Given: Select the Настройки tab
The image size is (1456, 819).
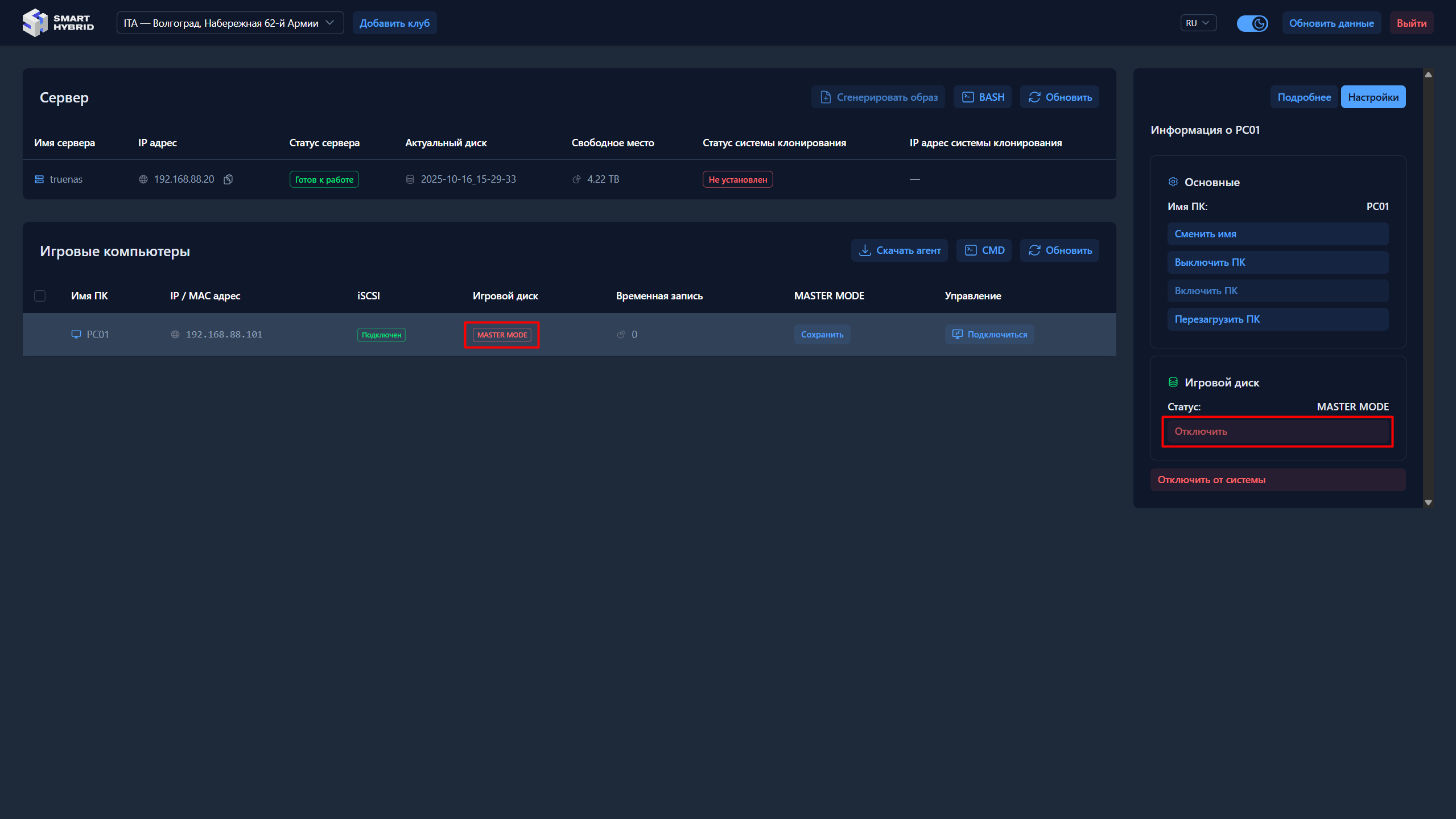Looking at the screenshot, I should coord(1372,97).
